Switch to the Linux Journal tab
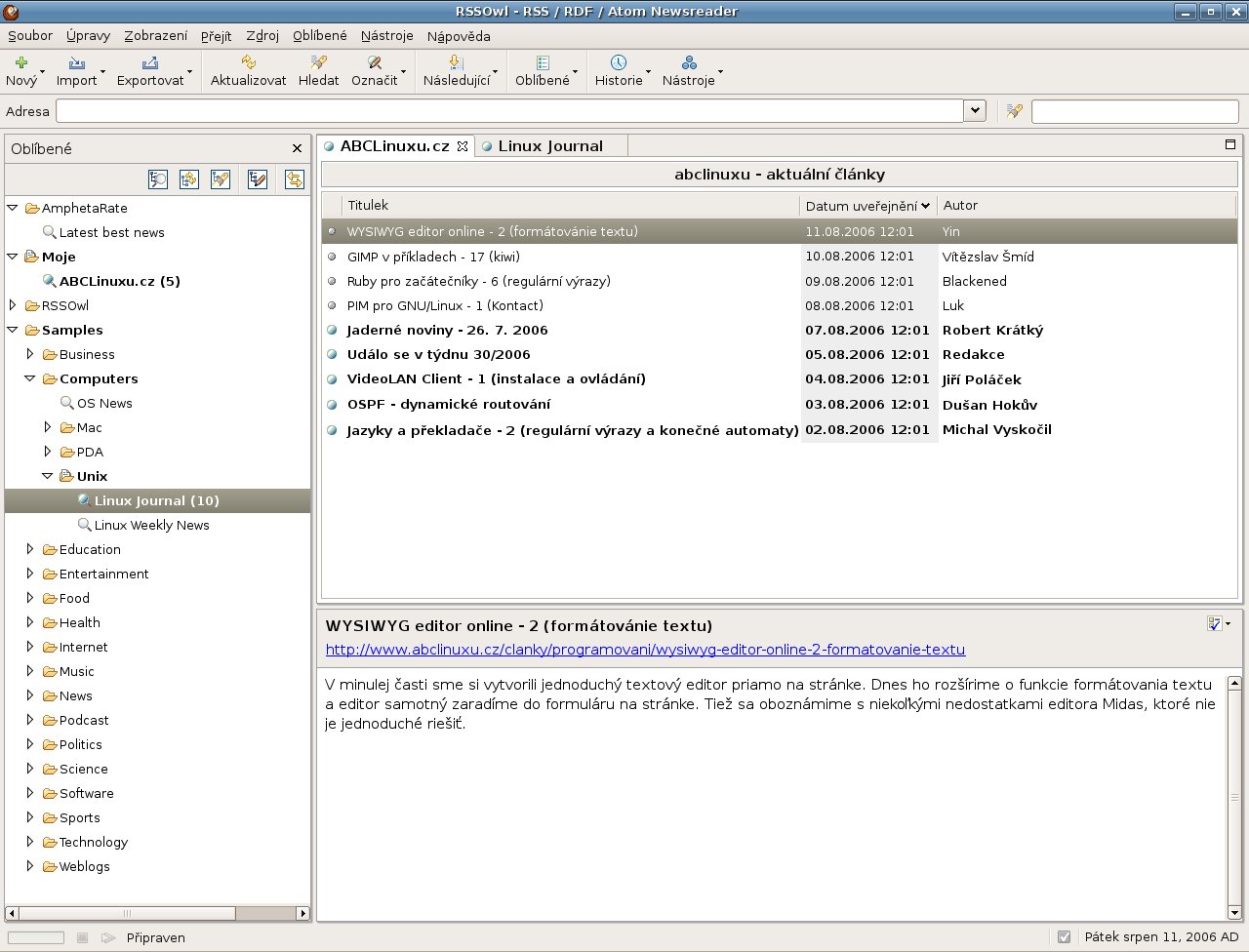This screenshot has height=952, width=1249. click(x=550, y=146)
